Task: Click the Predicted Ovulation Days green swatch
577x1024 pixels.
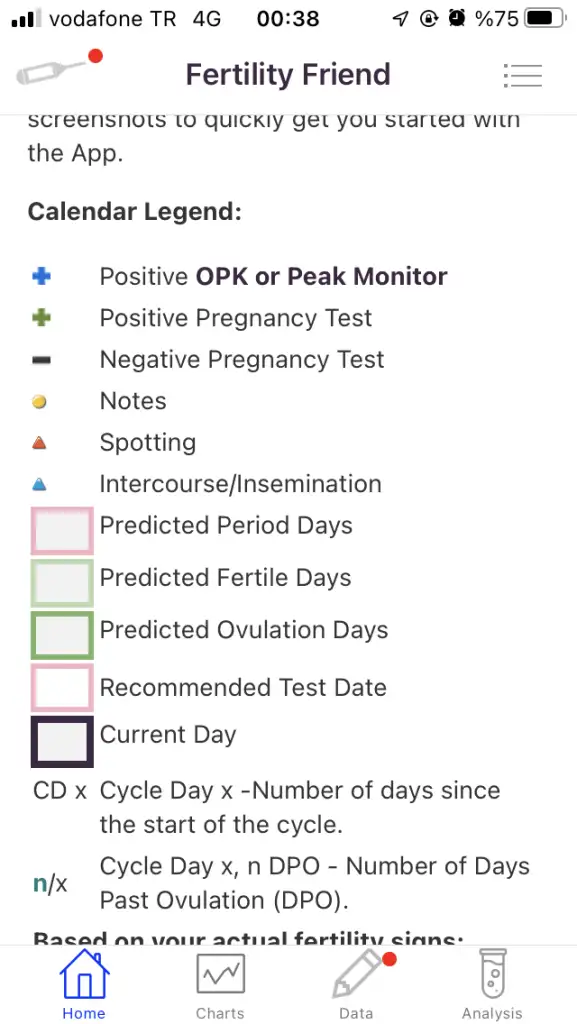Action: coord(62,635)
